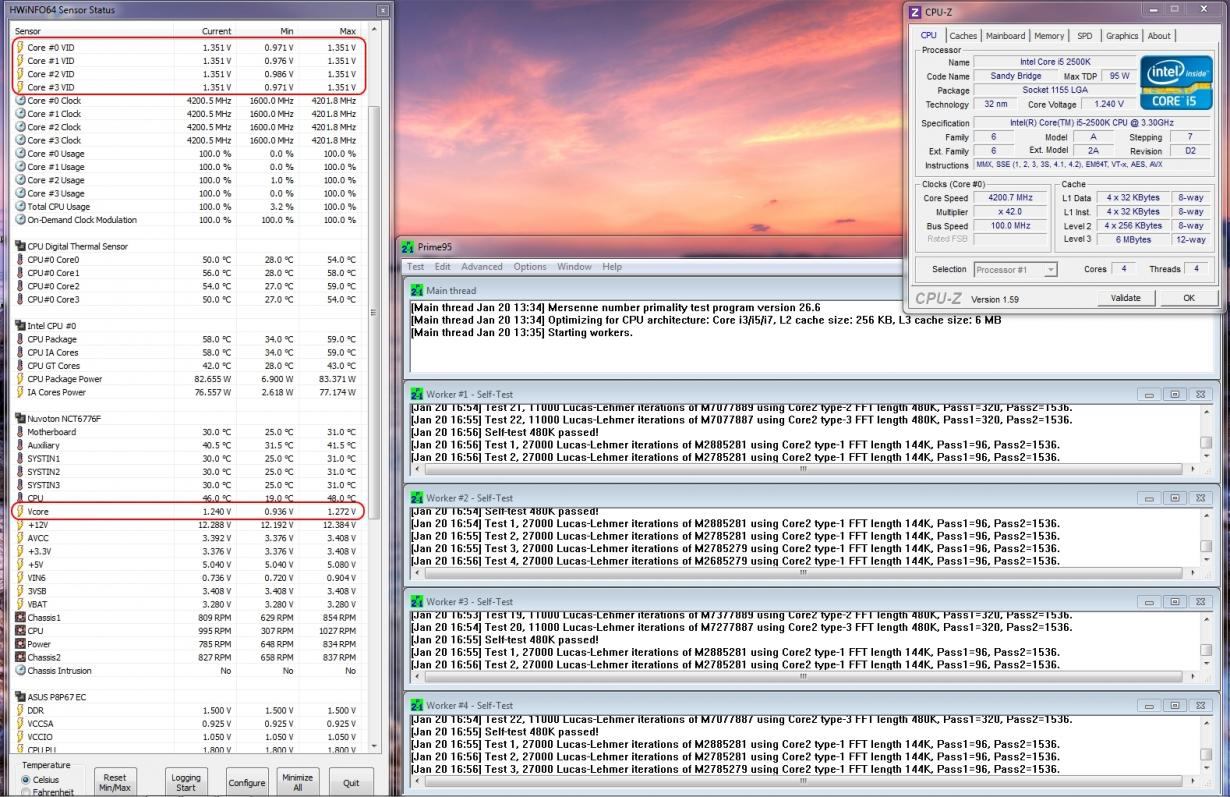Click the icon beside Total CPU Usage
The width and height of the screenshot is (1230, 797).
point(20,206)
